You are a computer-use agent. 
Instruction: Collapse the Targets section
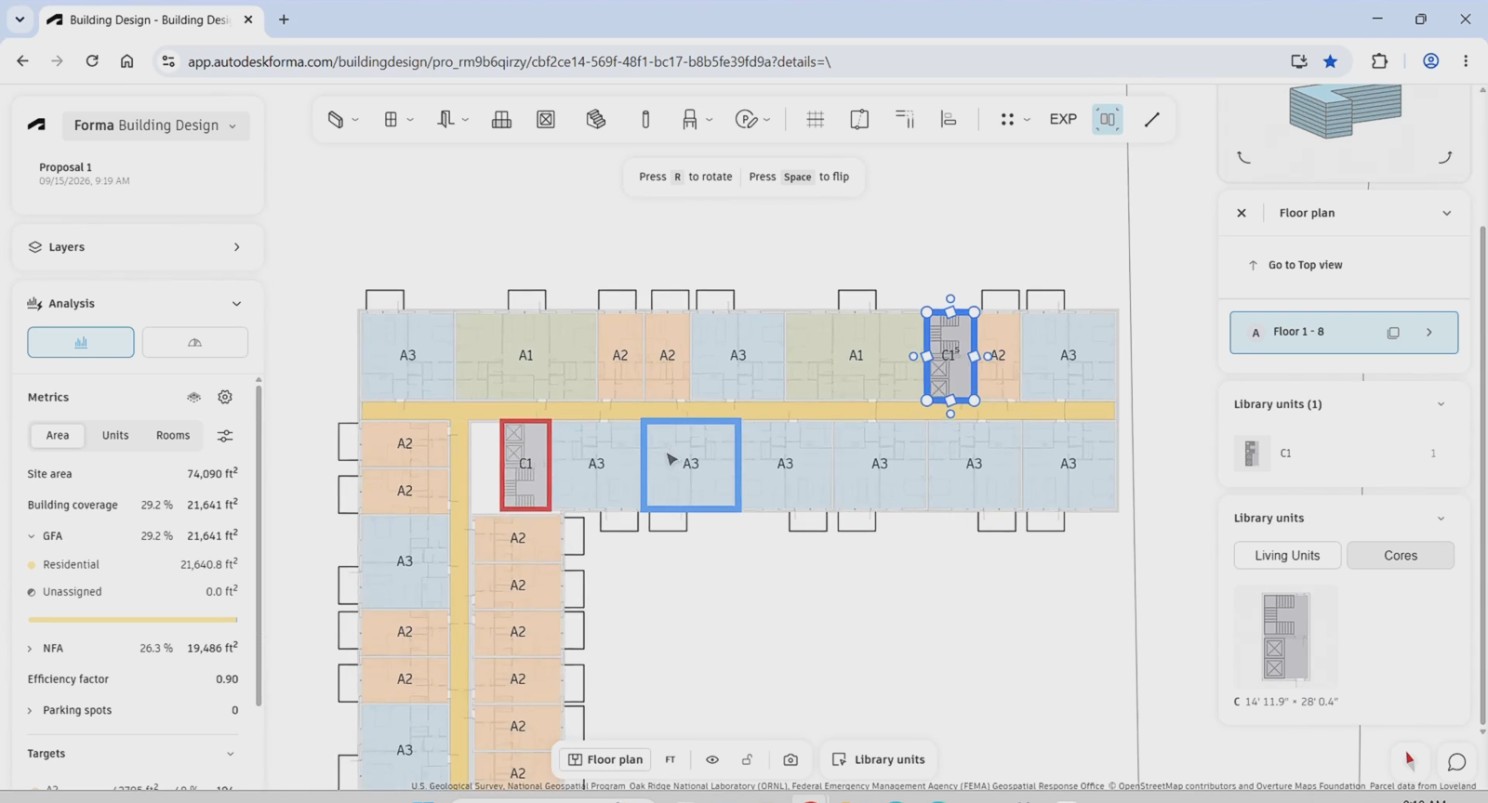coord(230,754)
